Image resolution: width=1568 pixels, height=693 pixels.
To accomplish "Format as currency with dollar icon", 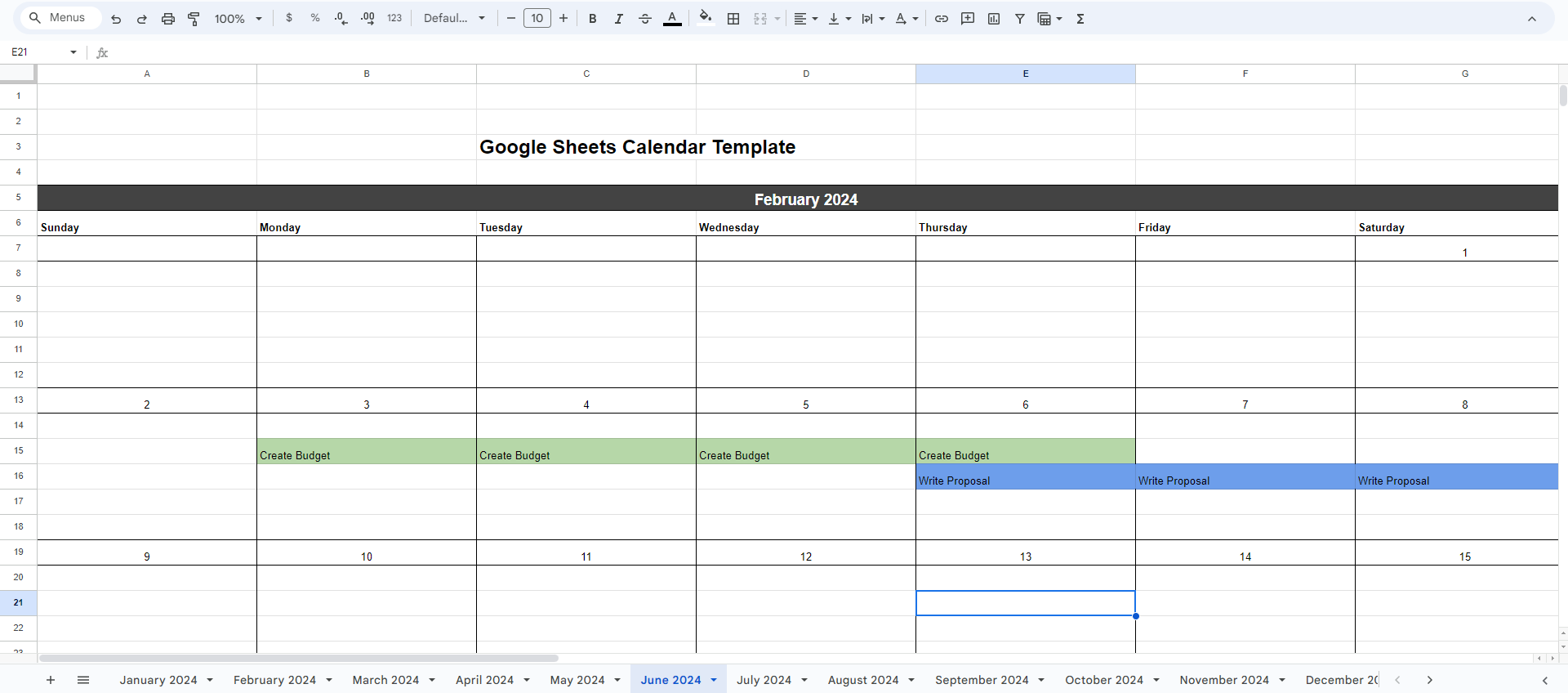I will coord(289,18).
